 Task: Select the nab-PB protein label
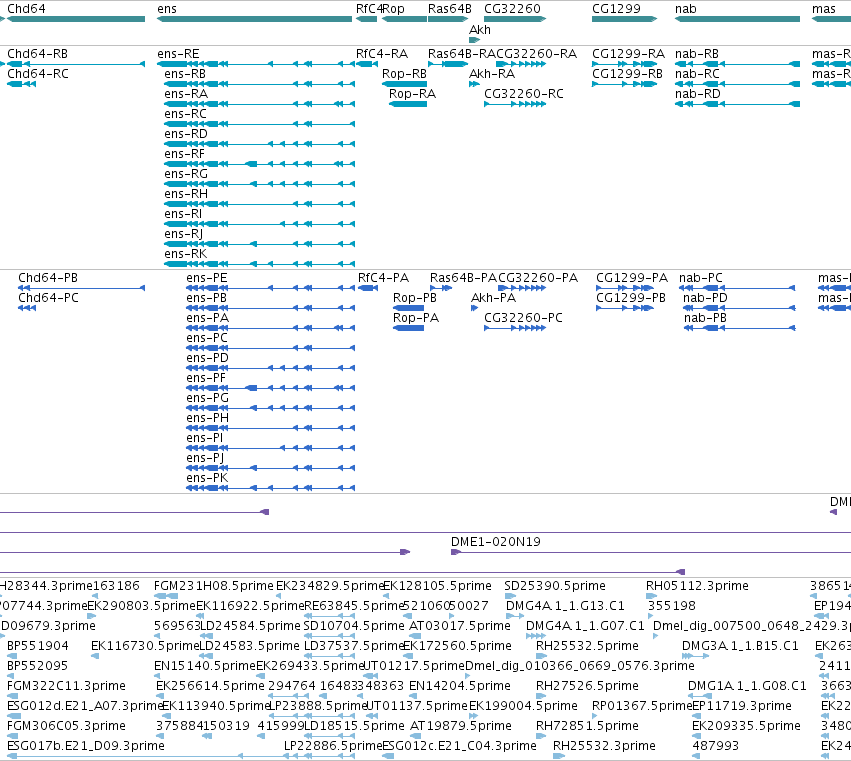click(x=705, y=318)
